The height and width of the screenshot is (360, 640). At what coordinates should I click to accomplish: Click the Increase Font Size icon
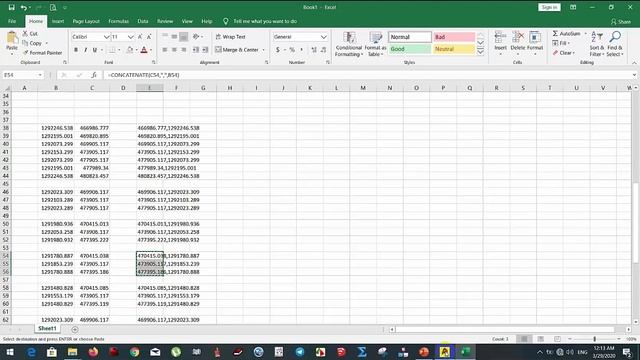(x=140, y=37)
